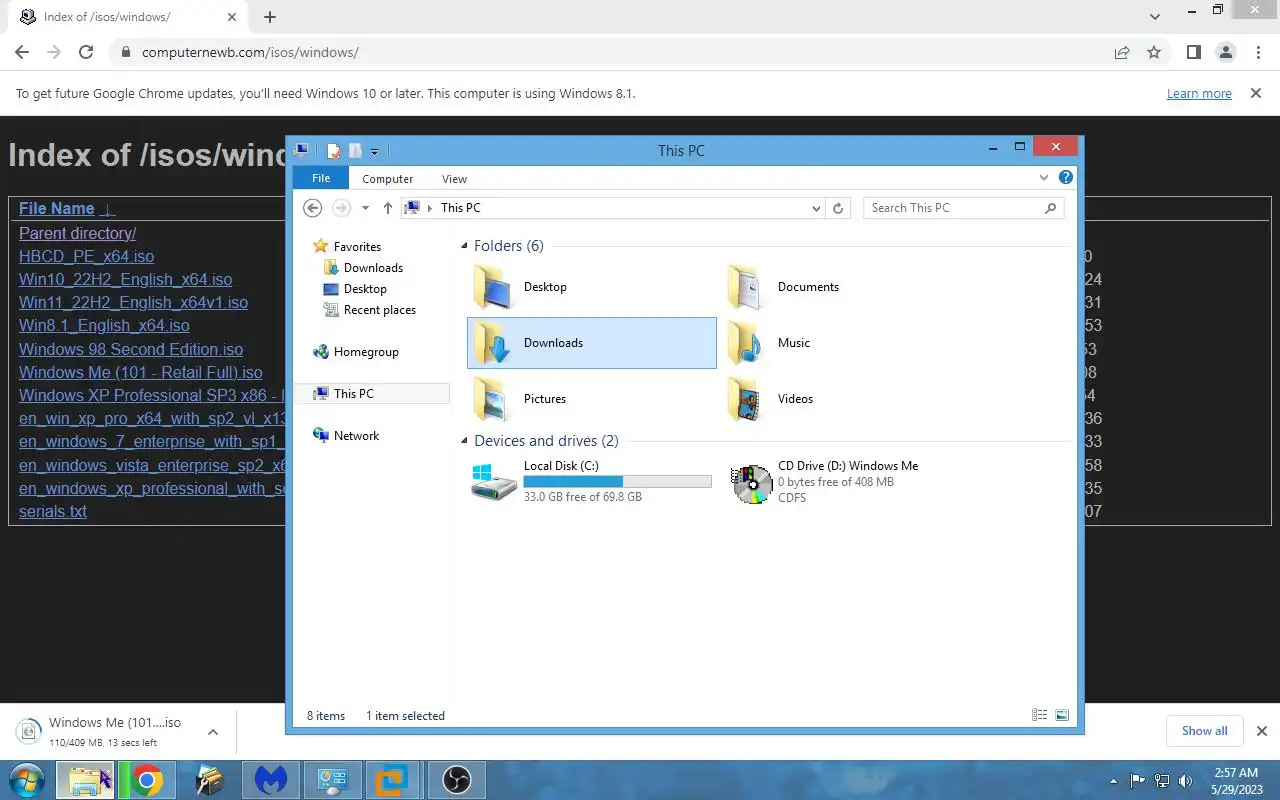Open Chrome profile avatar
This screenshot has width=1280, height=800.
(1226, 52)
